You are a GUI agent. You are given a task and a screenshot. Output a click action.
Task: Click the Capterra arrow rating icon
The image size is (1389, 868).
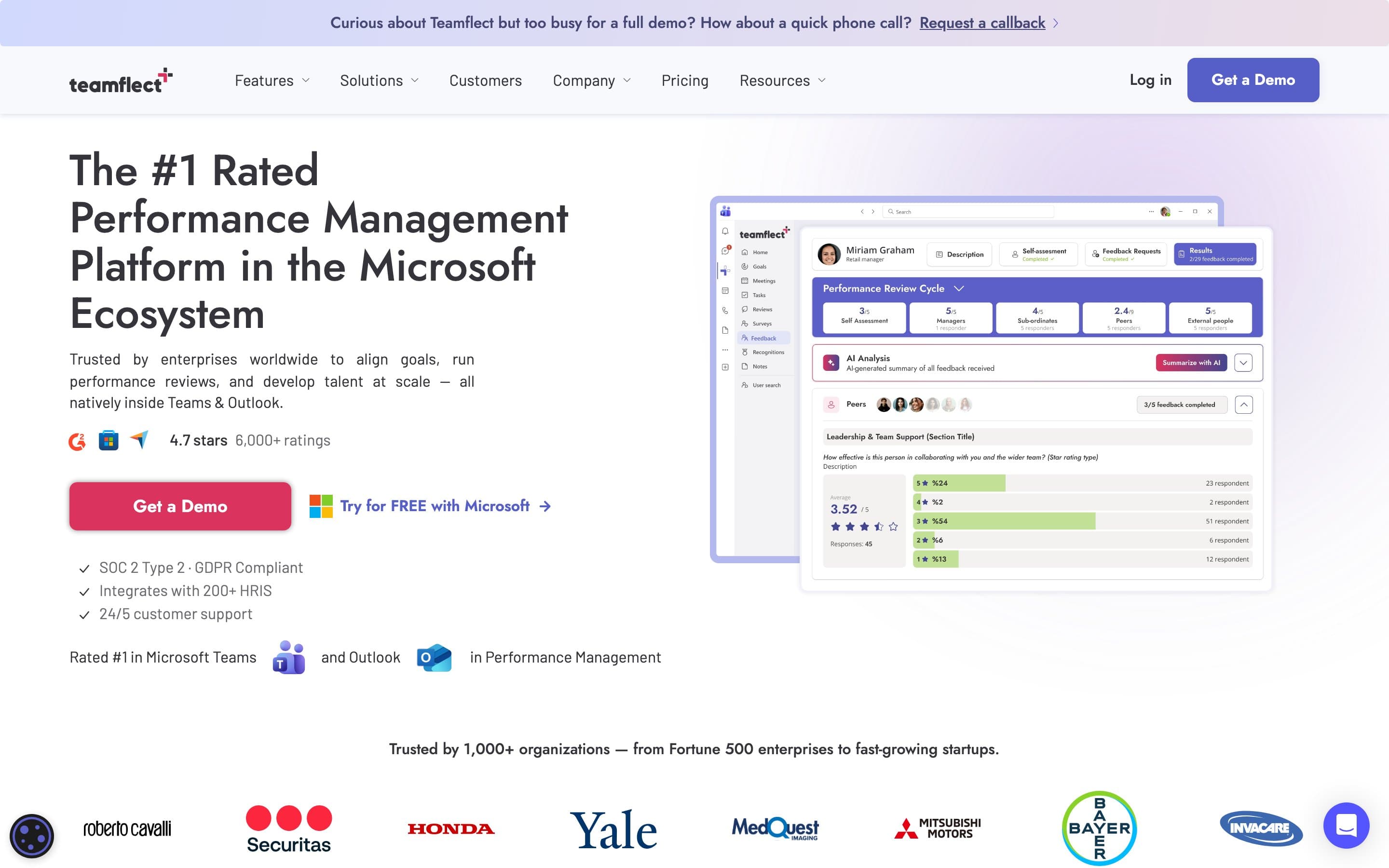click(139, 440)
